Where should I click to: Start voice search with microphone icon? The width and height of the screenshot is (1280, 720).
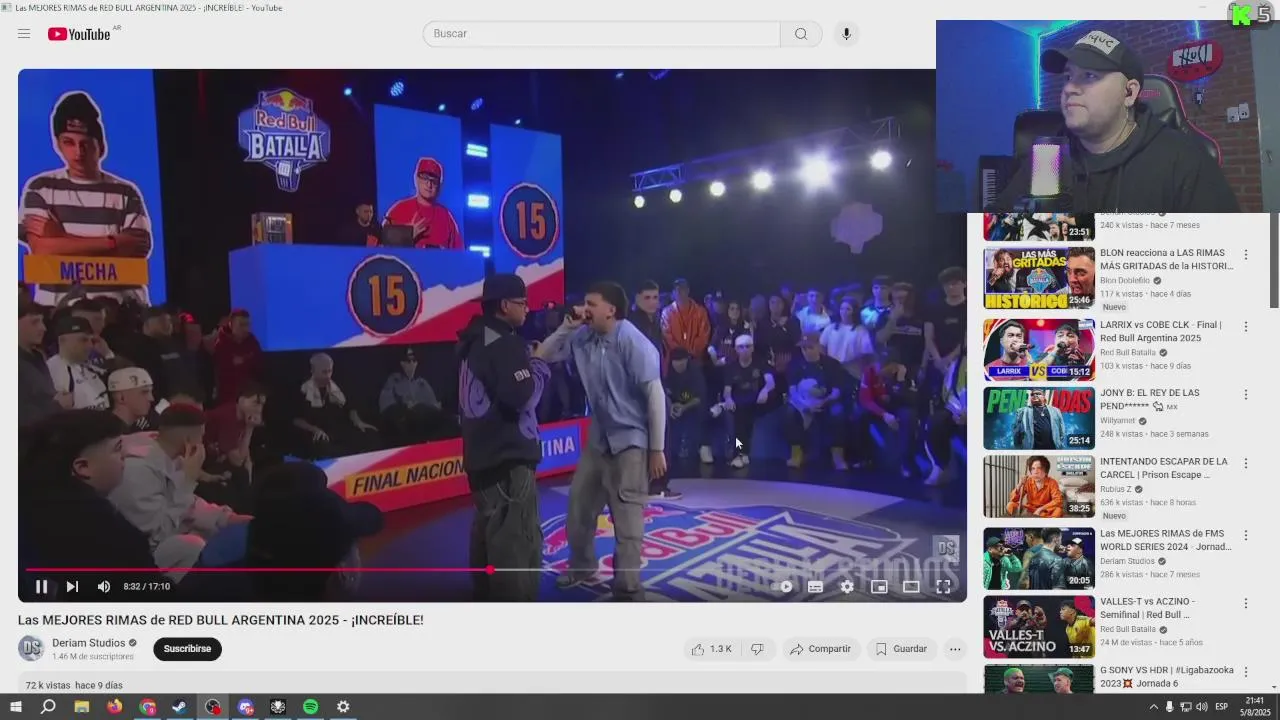[x=846, y=34]
